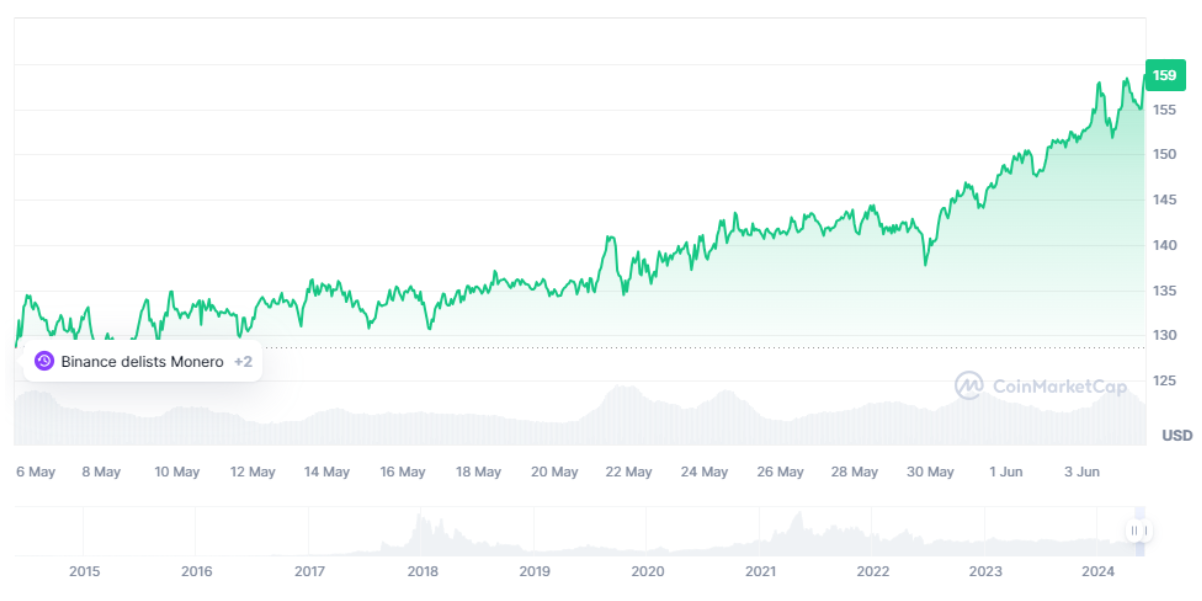Click the 155 price axis label
Screen dimensions: 1202x601
point(1163,110)
